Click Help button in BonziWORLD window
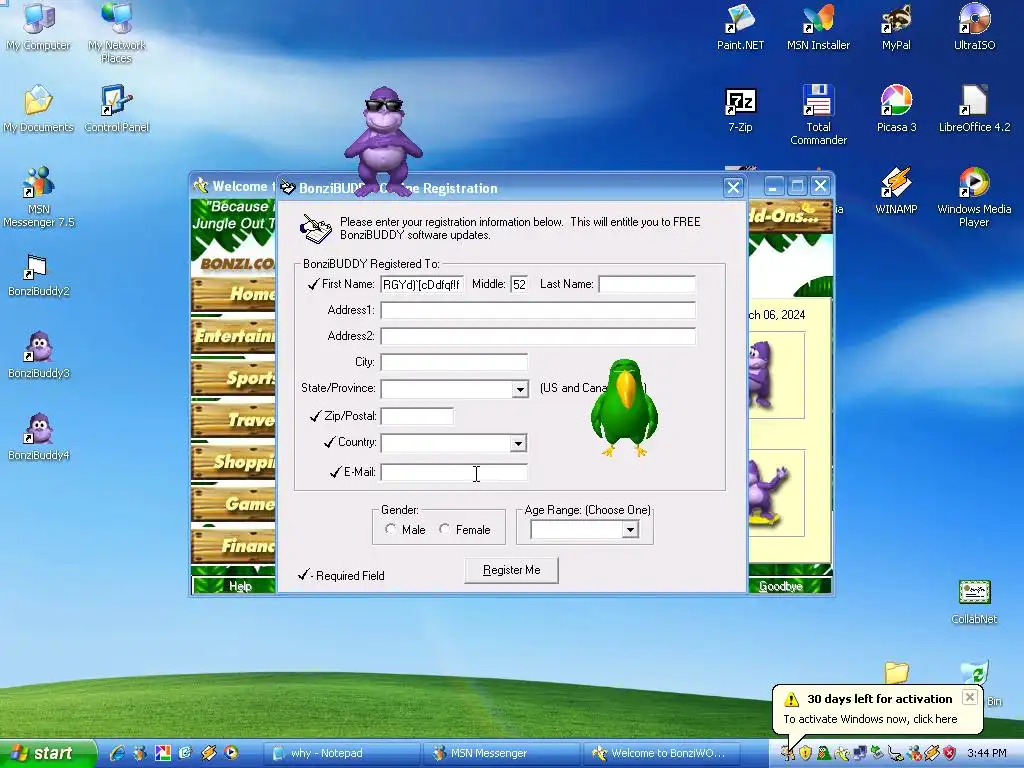Viewport: 1024px width, 768px height. (x=233, y=586)
